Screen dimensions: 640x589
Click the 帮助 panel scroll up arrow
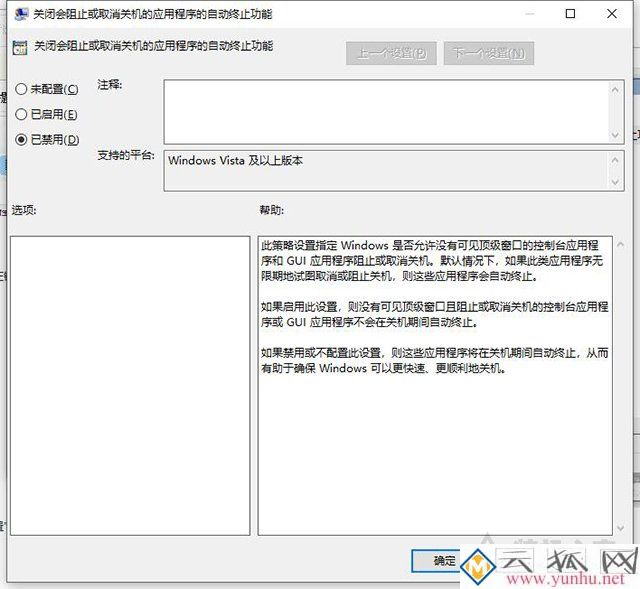point(620,244)
